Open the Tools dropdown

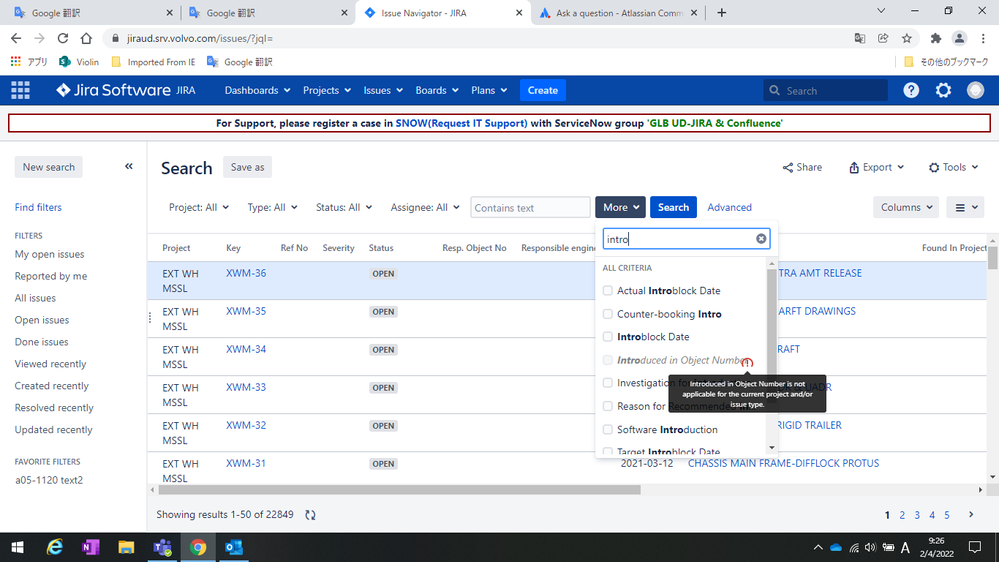tap(953, 167)
